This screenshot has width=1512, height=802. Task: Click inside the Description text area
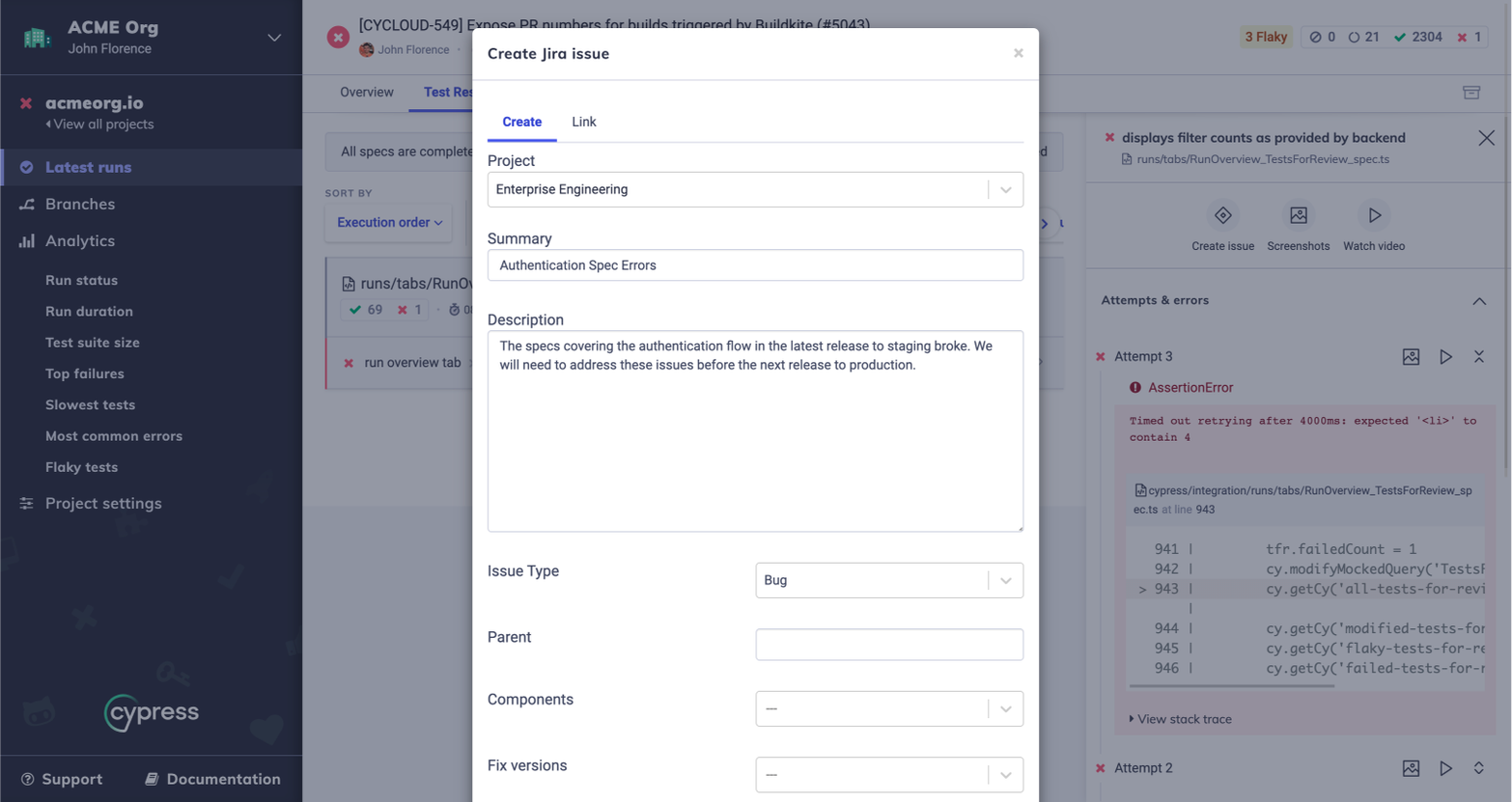755,430
